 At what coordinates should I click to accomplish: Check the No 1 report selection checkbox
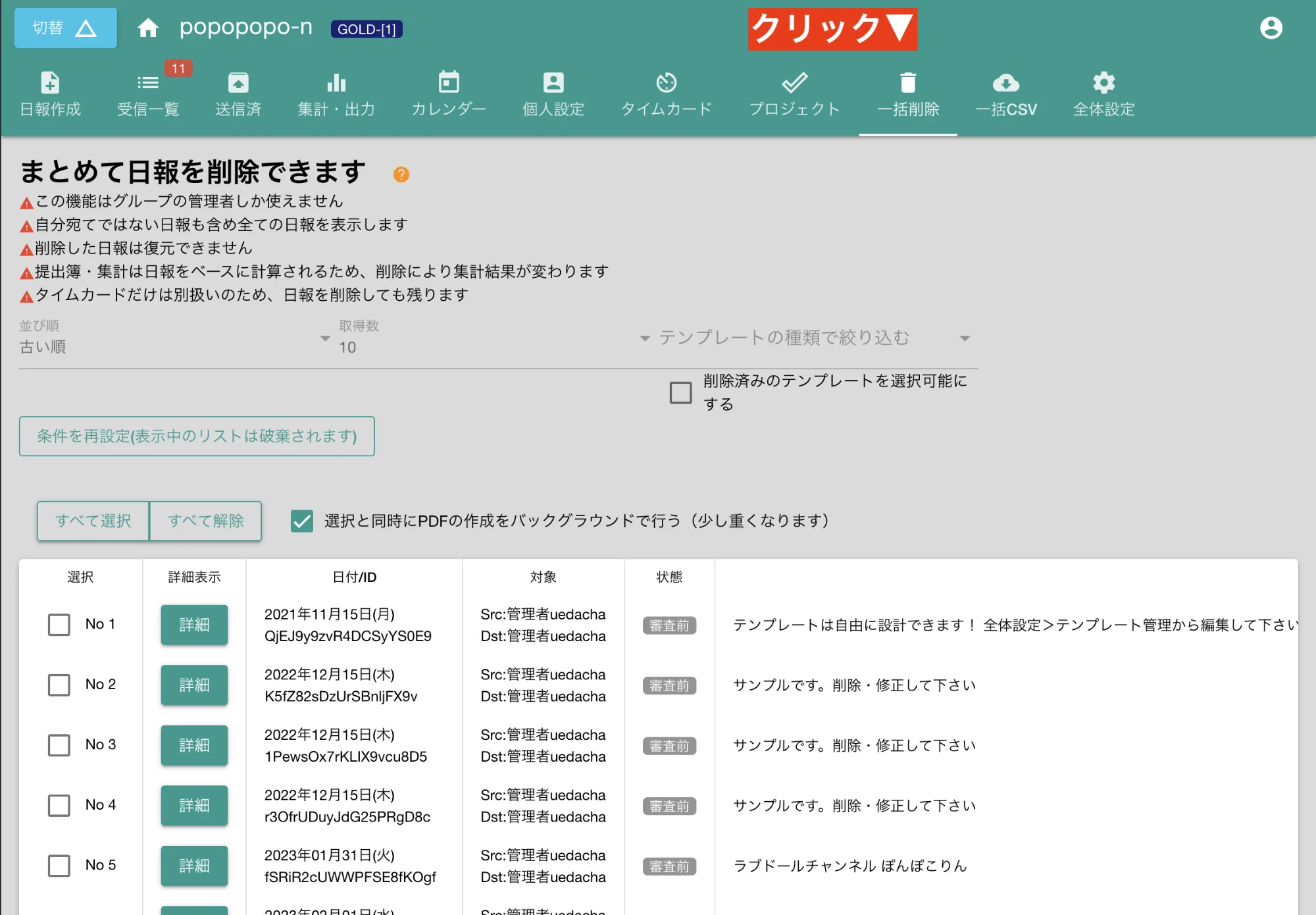coord(59,625)
